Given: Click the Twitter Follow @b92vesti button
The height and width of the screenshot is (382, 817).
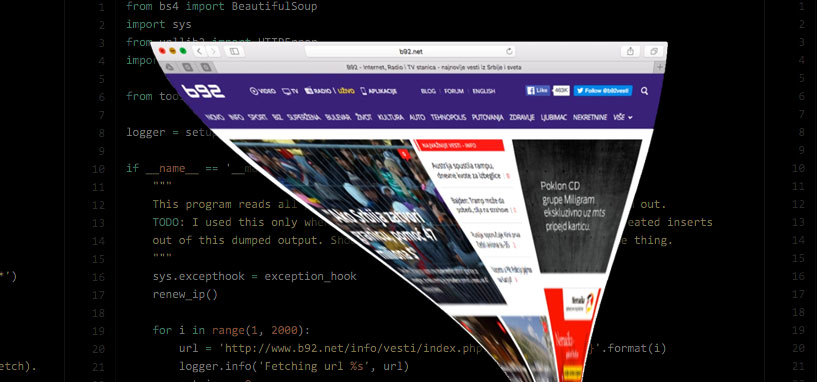Looking at the screenshot, I should click(603, 91).
